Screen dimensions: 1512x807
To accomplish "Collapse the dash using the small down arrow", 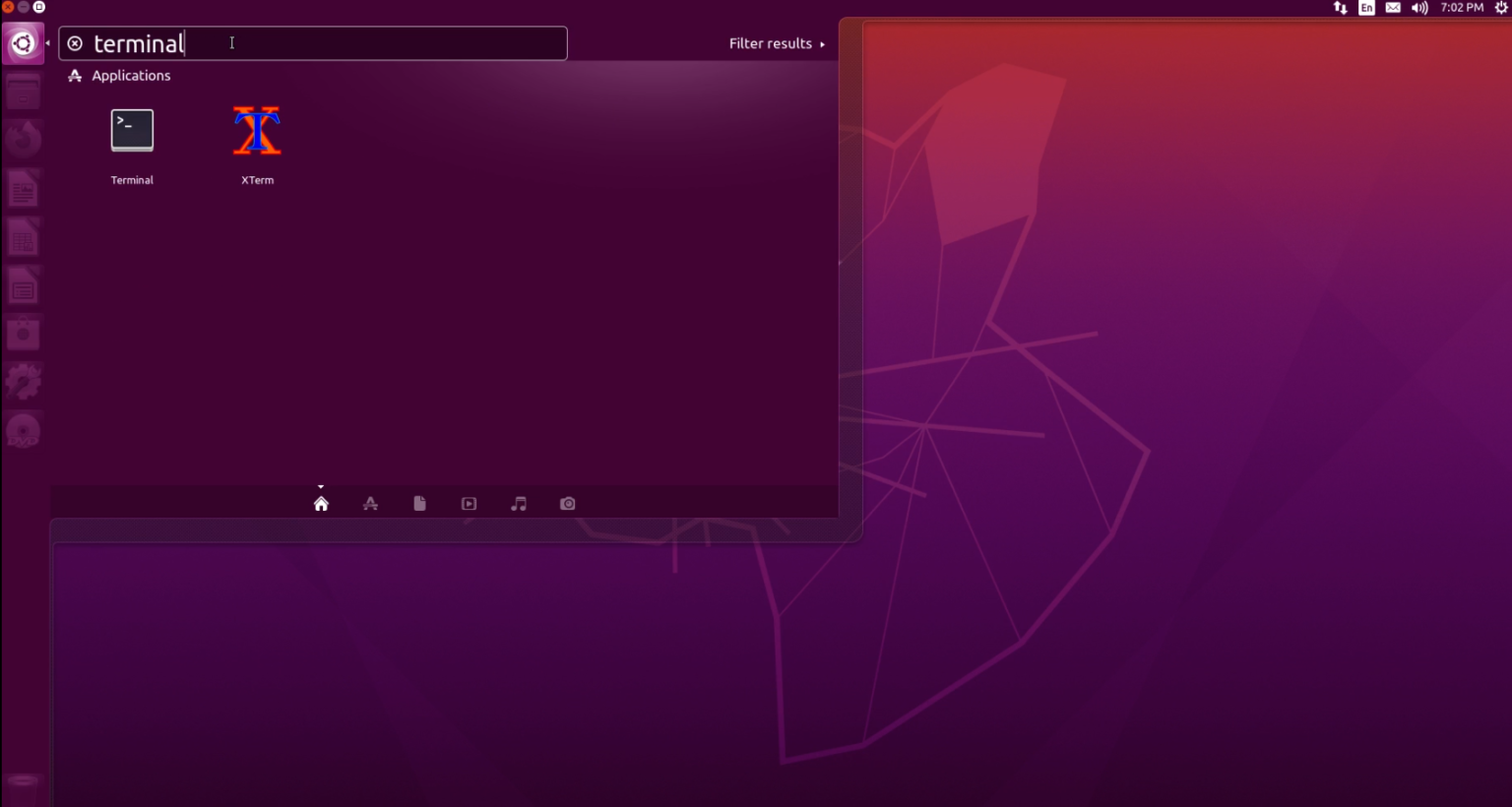I will tap(321, 485).
